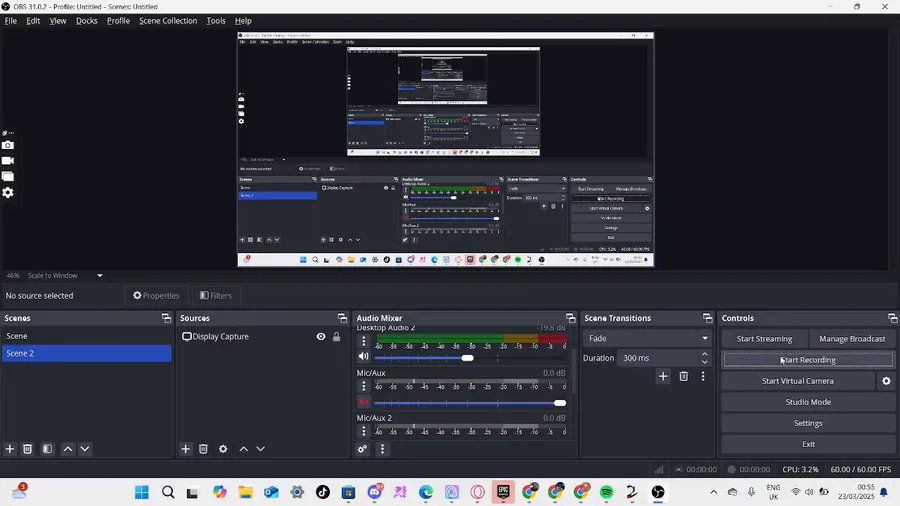Open the File menu
This screenshot has width=900, height=506.
tap(10, 21)
